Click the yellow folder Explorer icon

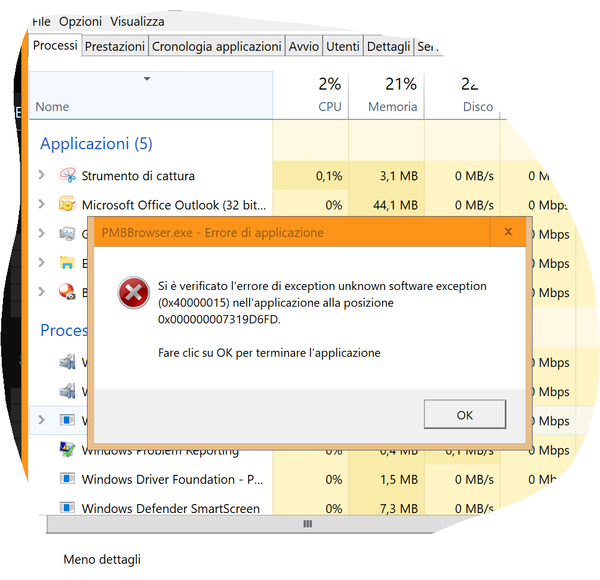(x=67, y=262)
